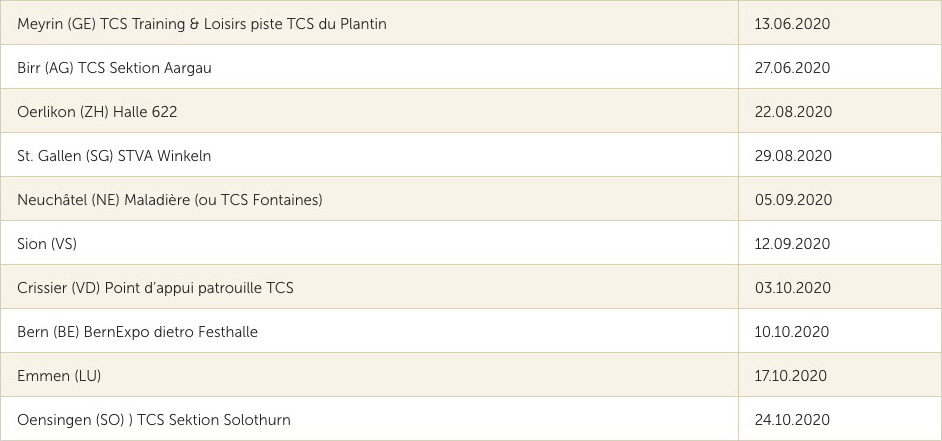Screen dimensions: 942x441
Task: Select the 17.10.2020 date cell
Action: tap(791, 376)
